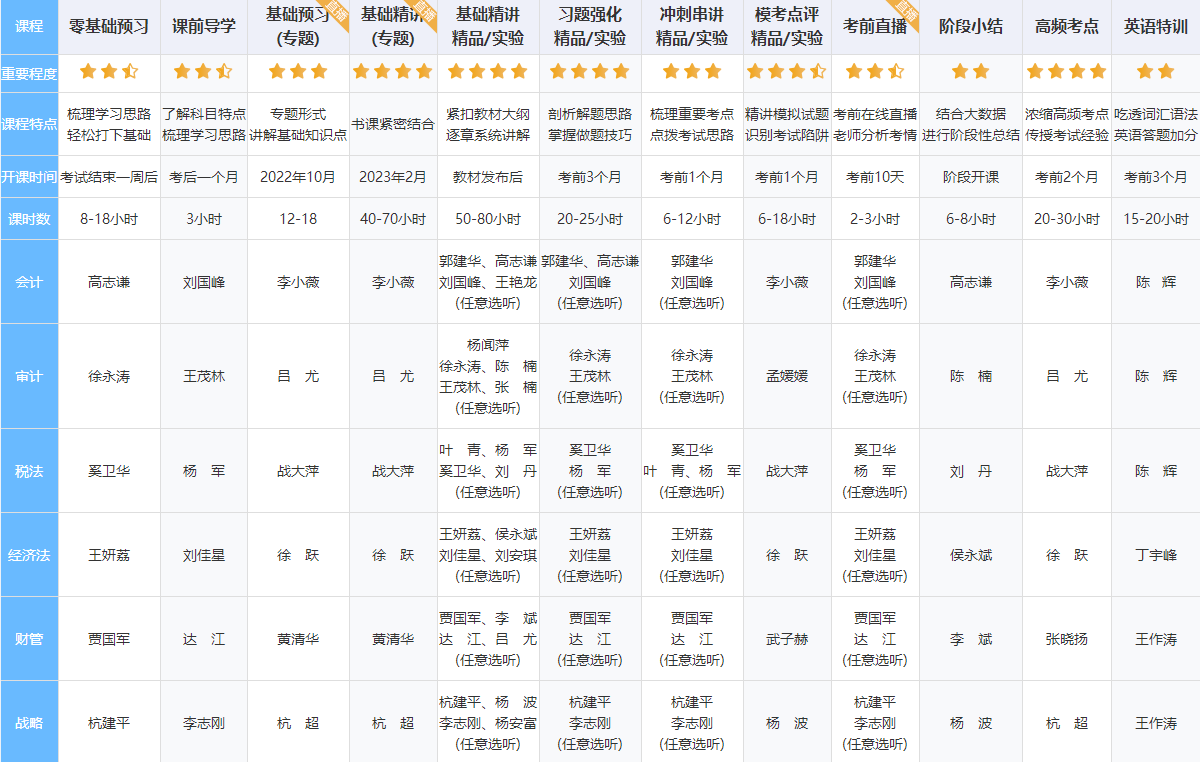Click teacher name 张晓扬 under 高频考点
Image resolution: width=1200 pixels, height=762 pixels.
[x=1066, y=639]
